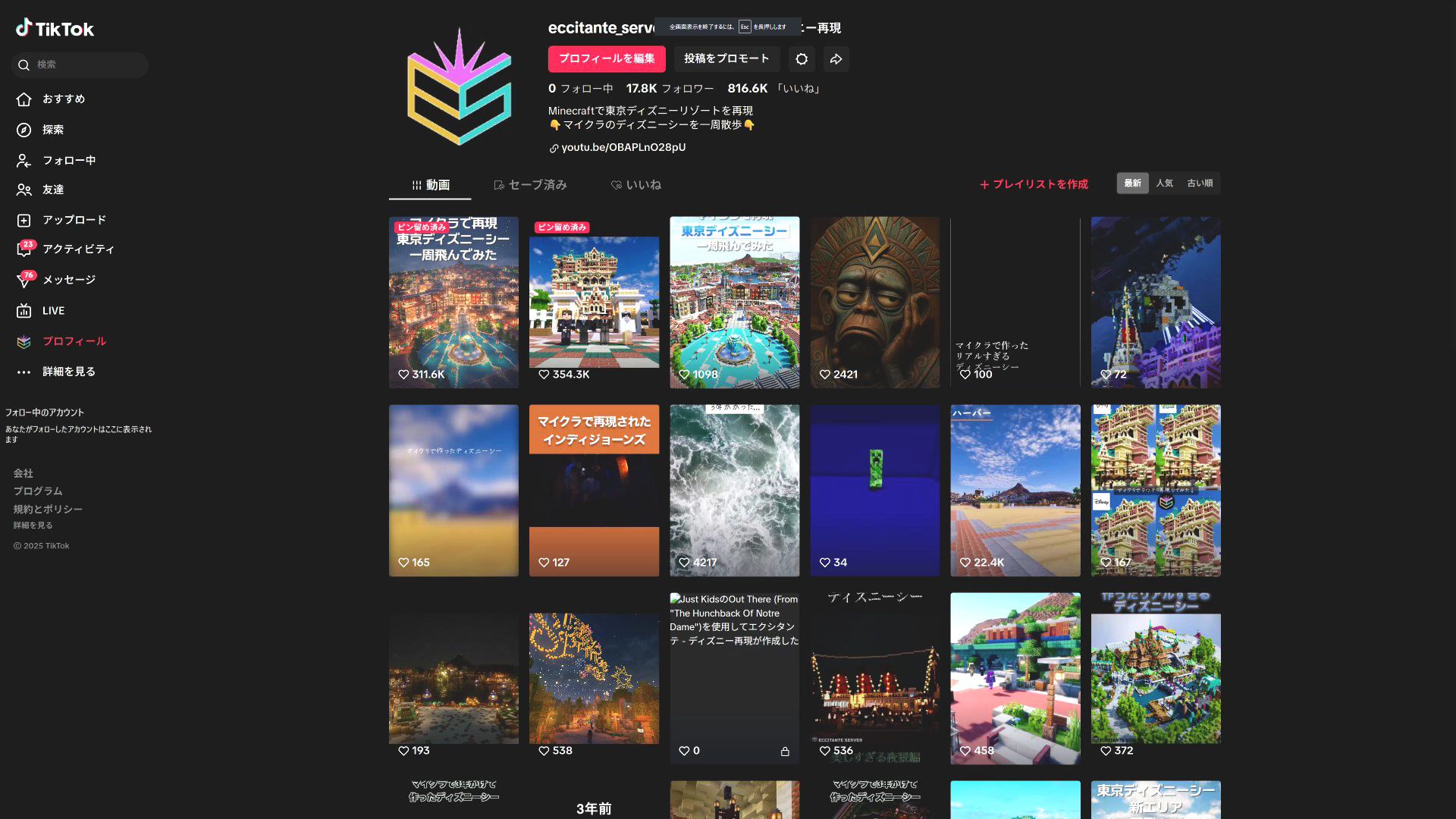Open 0 フォロー中 list

(581, 89)
